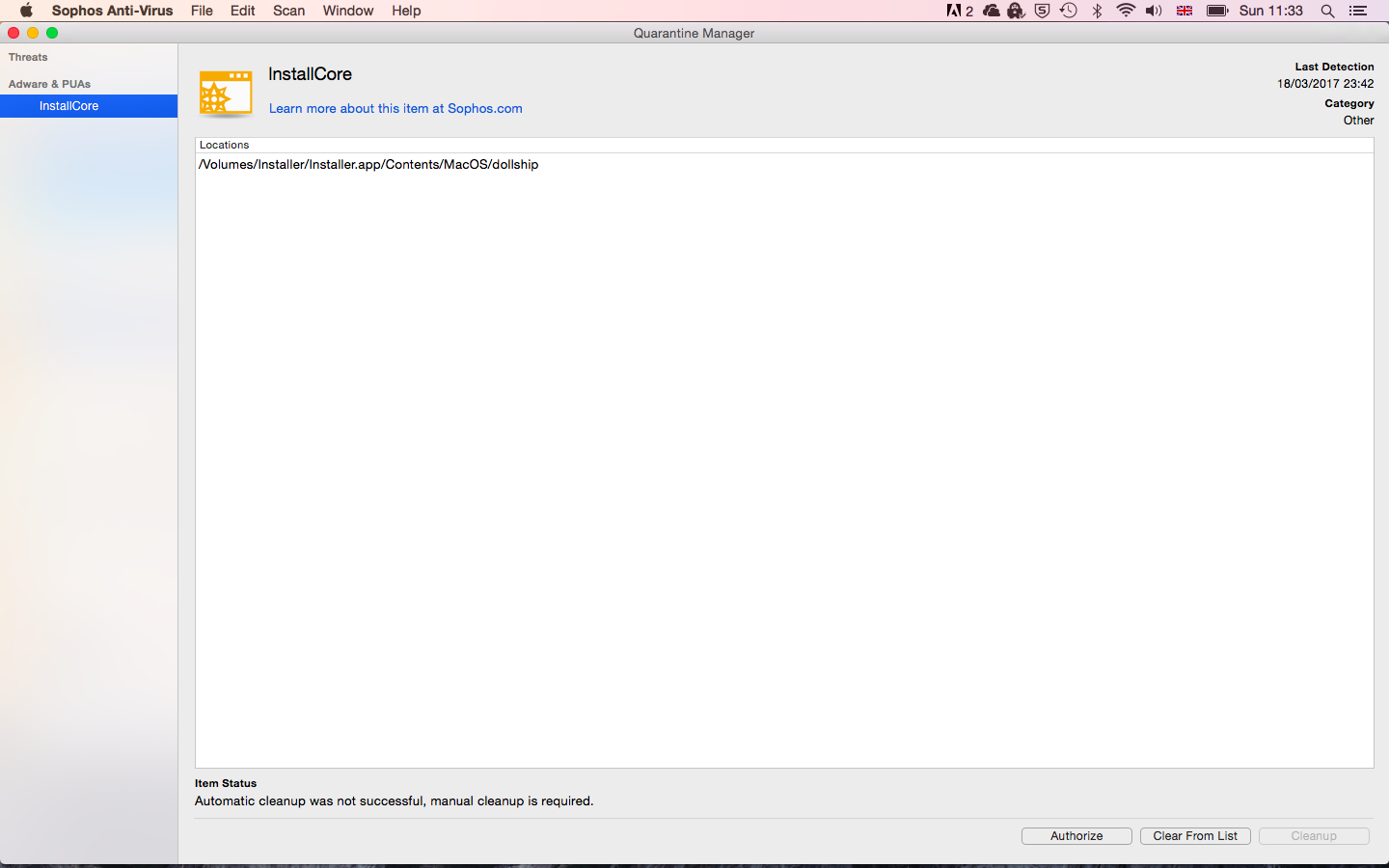Follow the Learn more at Sophos.com link
The width and height of the screenshot is (1389, 868).
click(395, 109)
